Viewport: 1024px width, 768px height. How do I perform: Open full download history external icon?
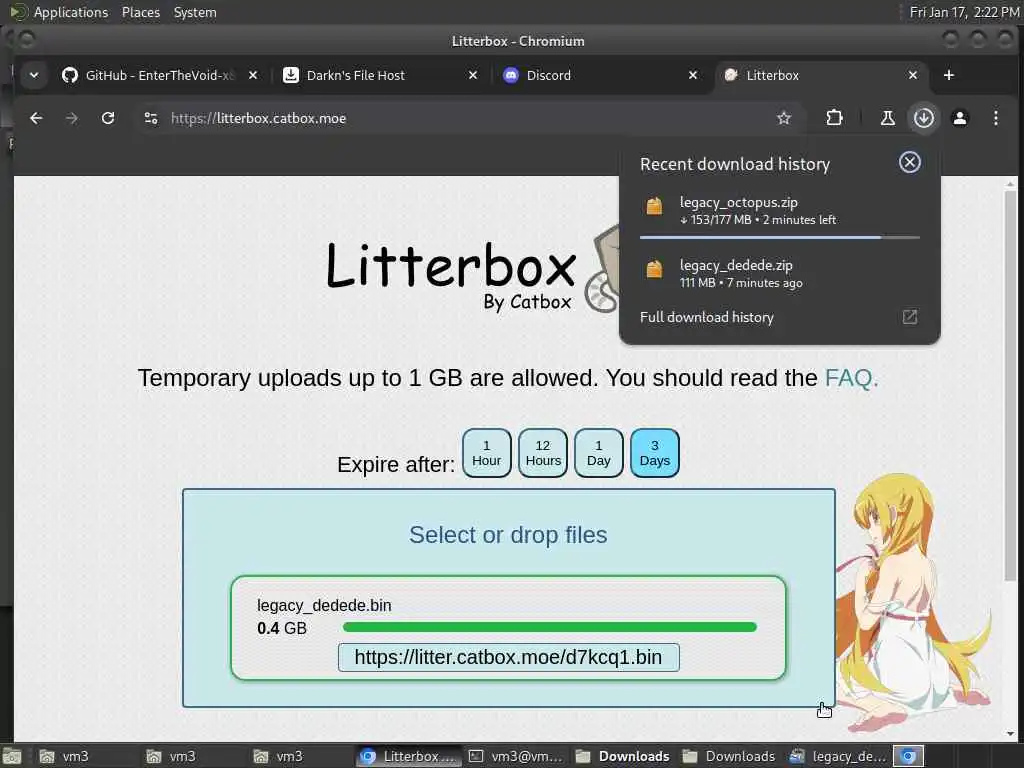pyautogui.click(x=910, y=317)
